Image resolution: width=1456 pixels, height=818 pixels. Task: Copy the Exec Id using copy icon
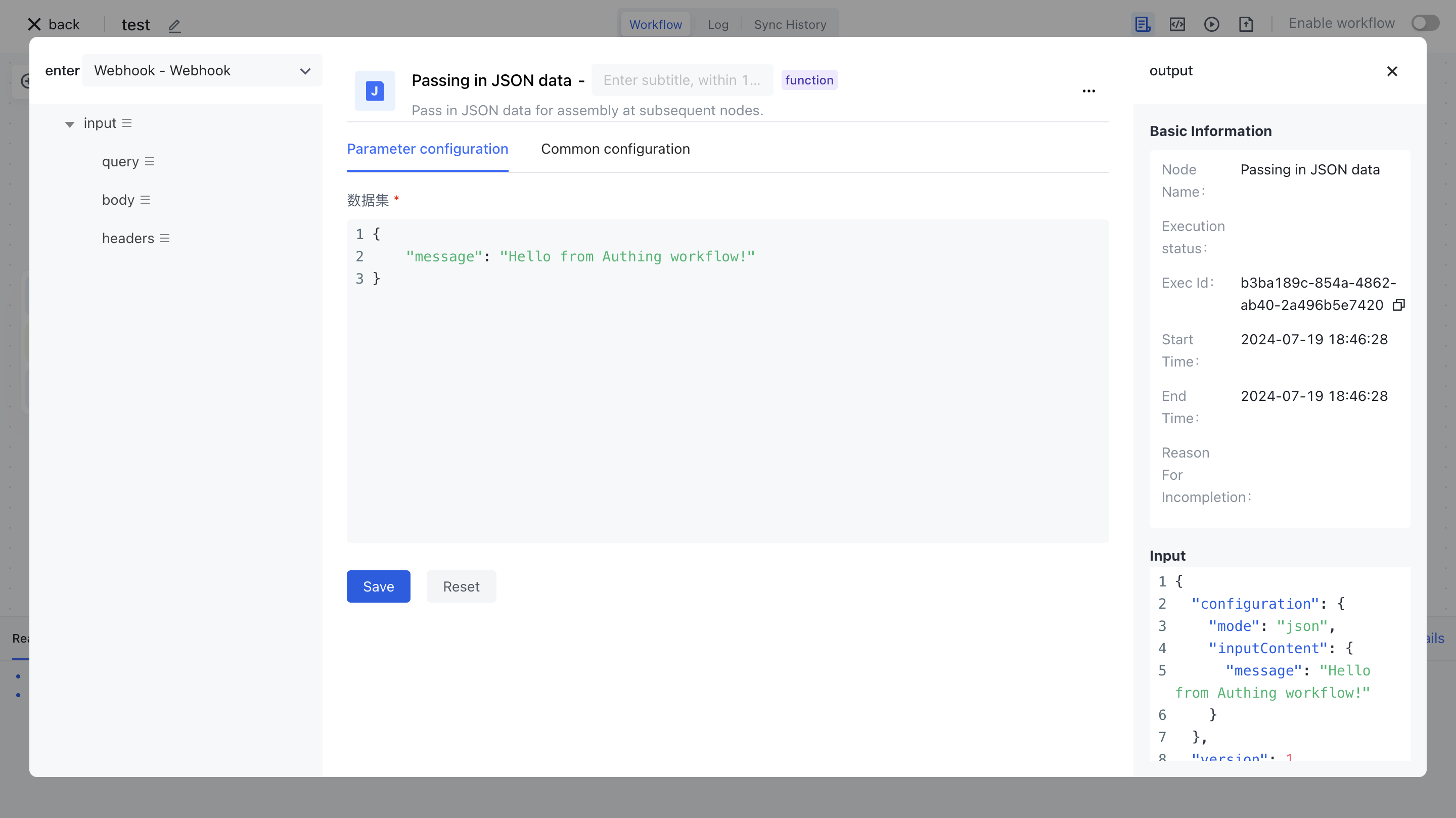1399,305
